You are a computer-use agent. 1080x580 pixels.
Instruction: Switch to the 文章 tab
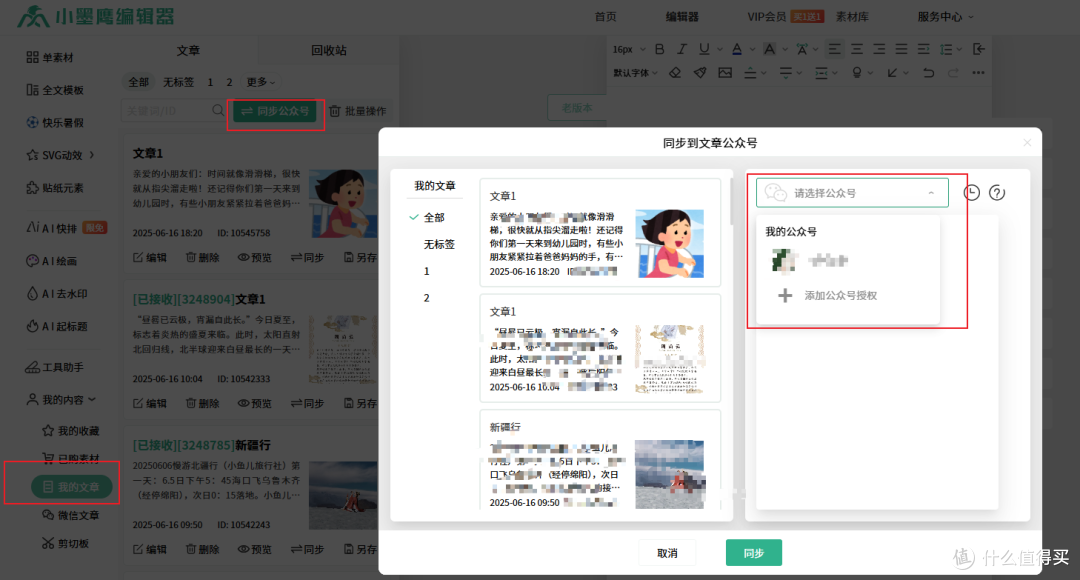coord(188,50)
